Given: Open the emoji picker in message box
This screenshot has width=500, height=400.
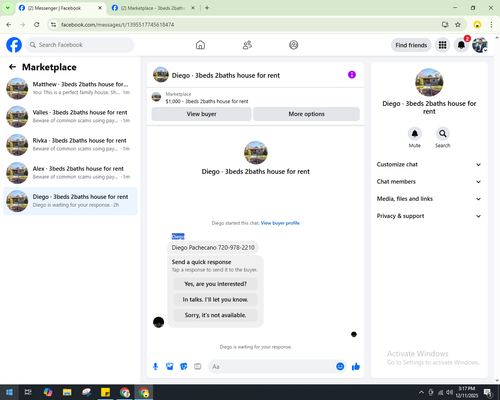Looking at the screenshot, I should click(x=340, y=367).
